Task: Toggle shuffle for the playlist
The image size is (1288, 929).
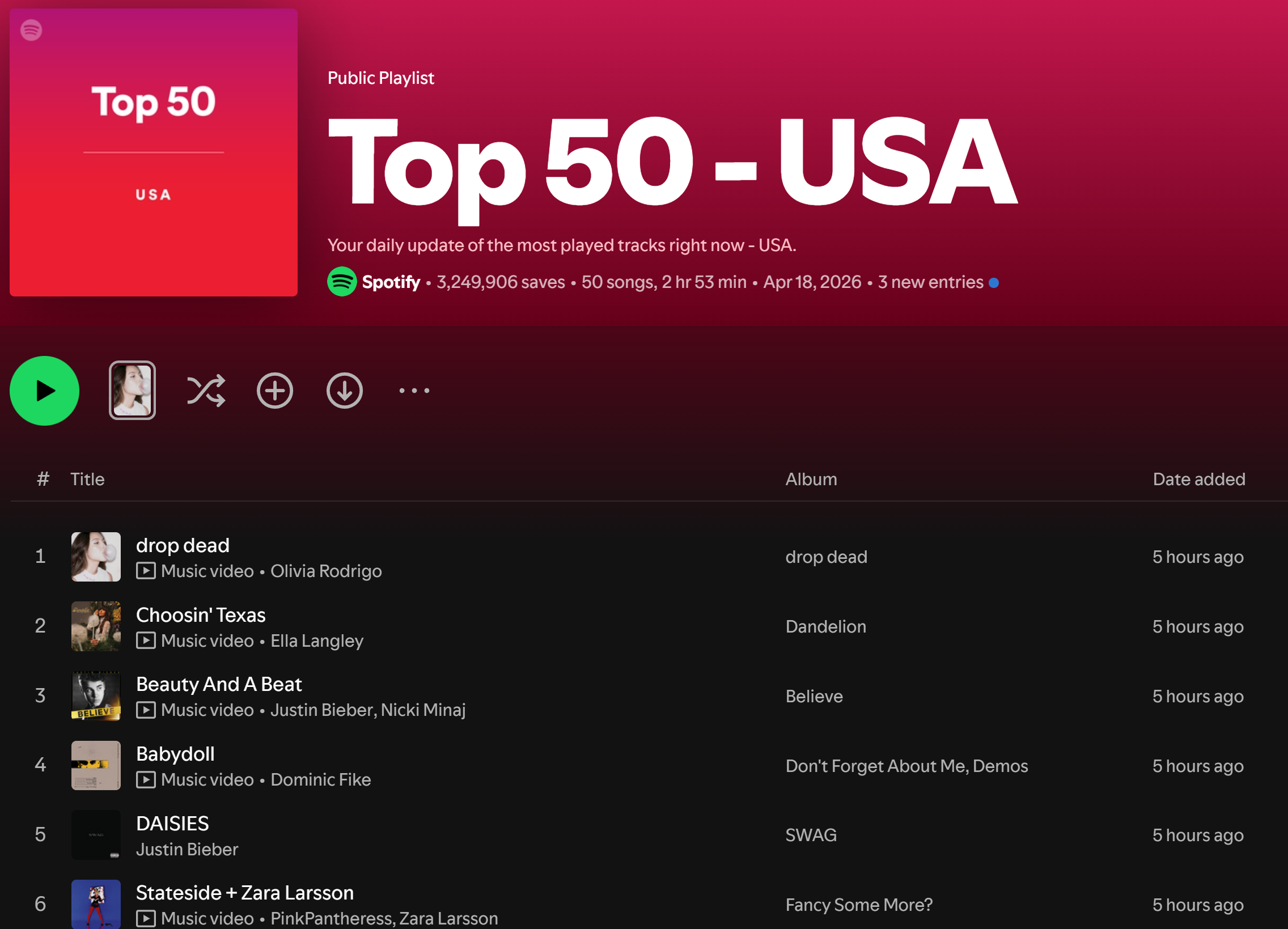Action: [x=206, y=391]
